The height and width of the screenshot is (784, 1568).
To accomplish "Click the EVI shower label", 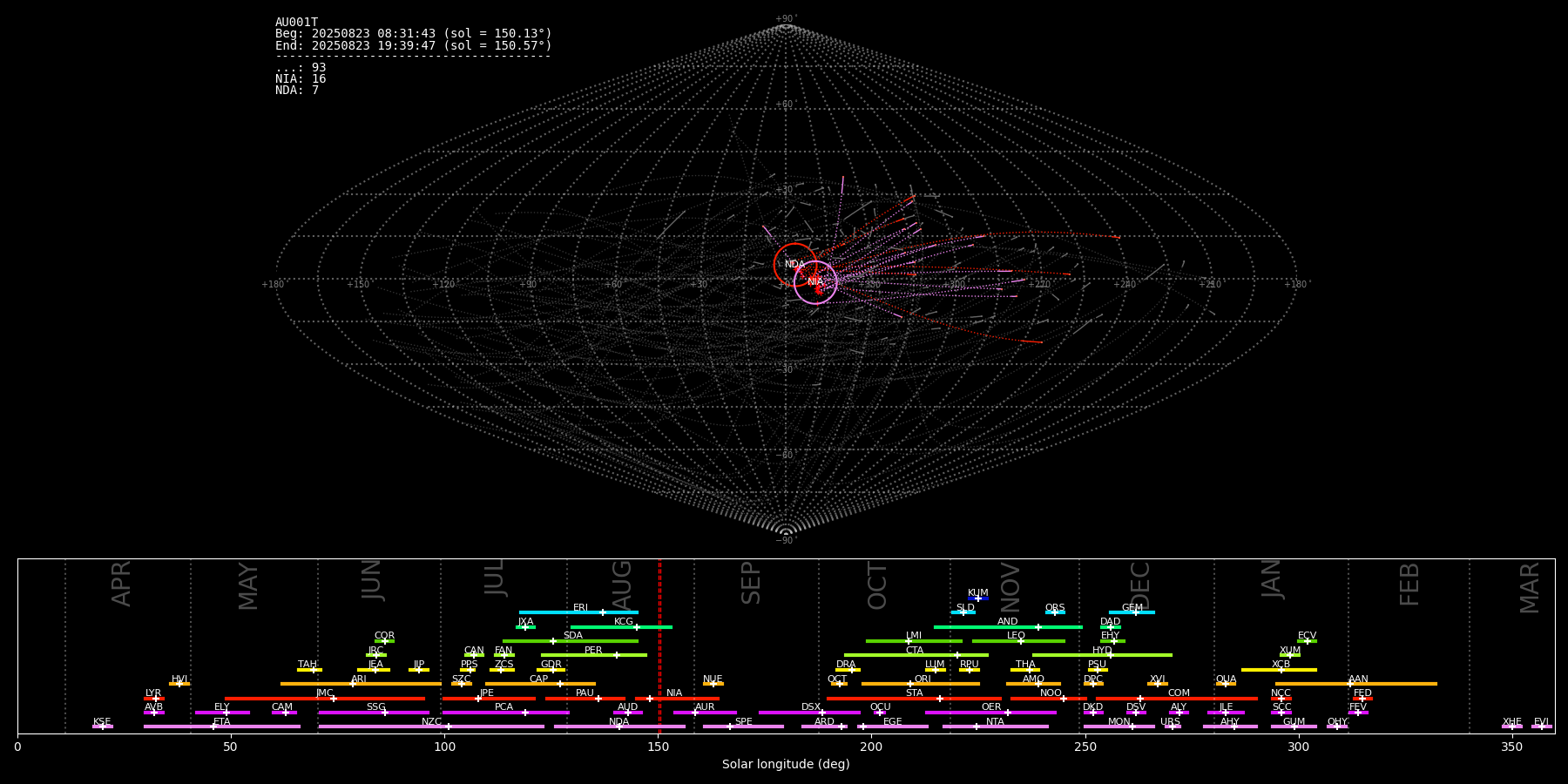I will pos(1541,722).
